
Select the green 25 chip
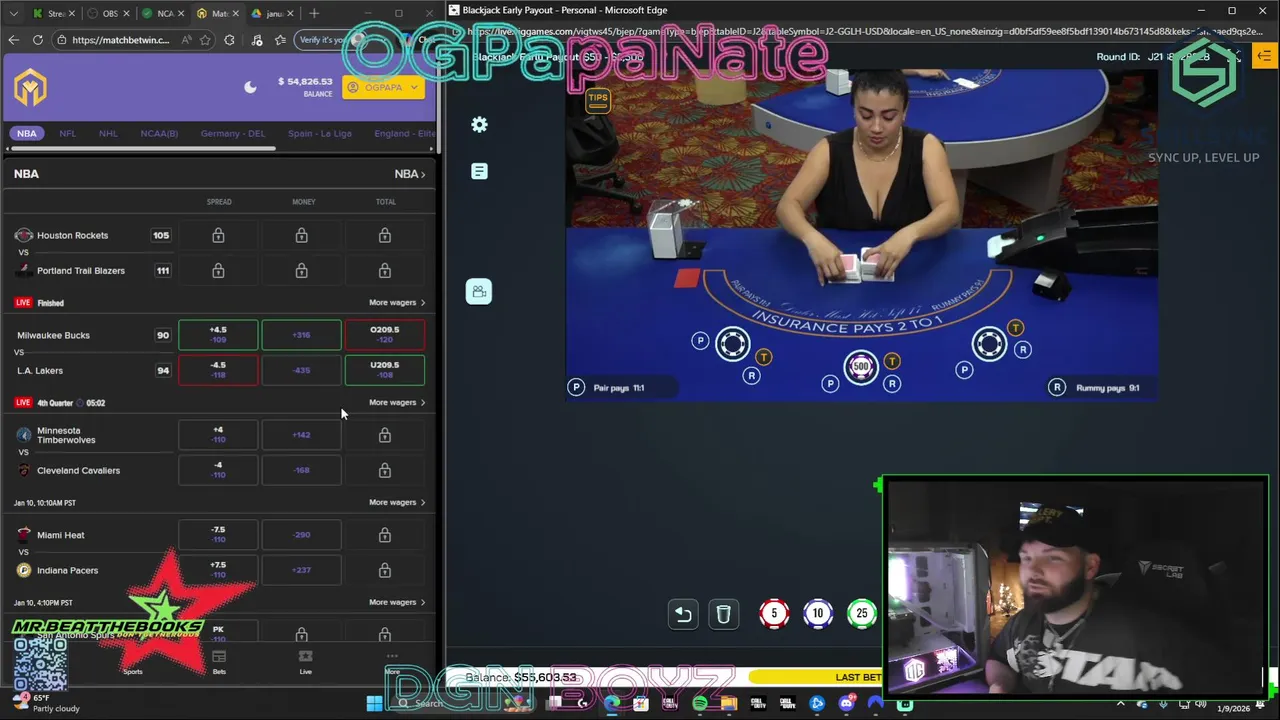coord(862,613)
